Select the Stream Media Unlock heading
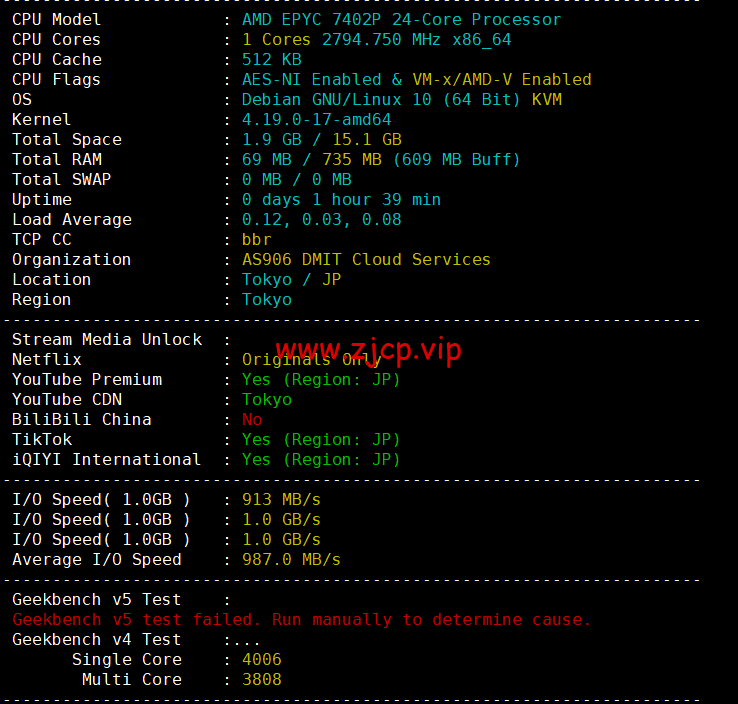This screenshot has height=704, width=738. [107, 340]
